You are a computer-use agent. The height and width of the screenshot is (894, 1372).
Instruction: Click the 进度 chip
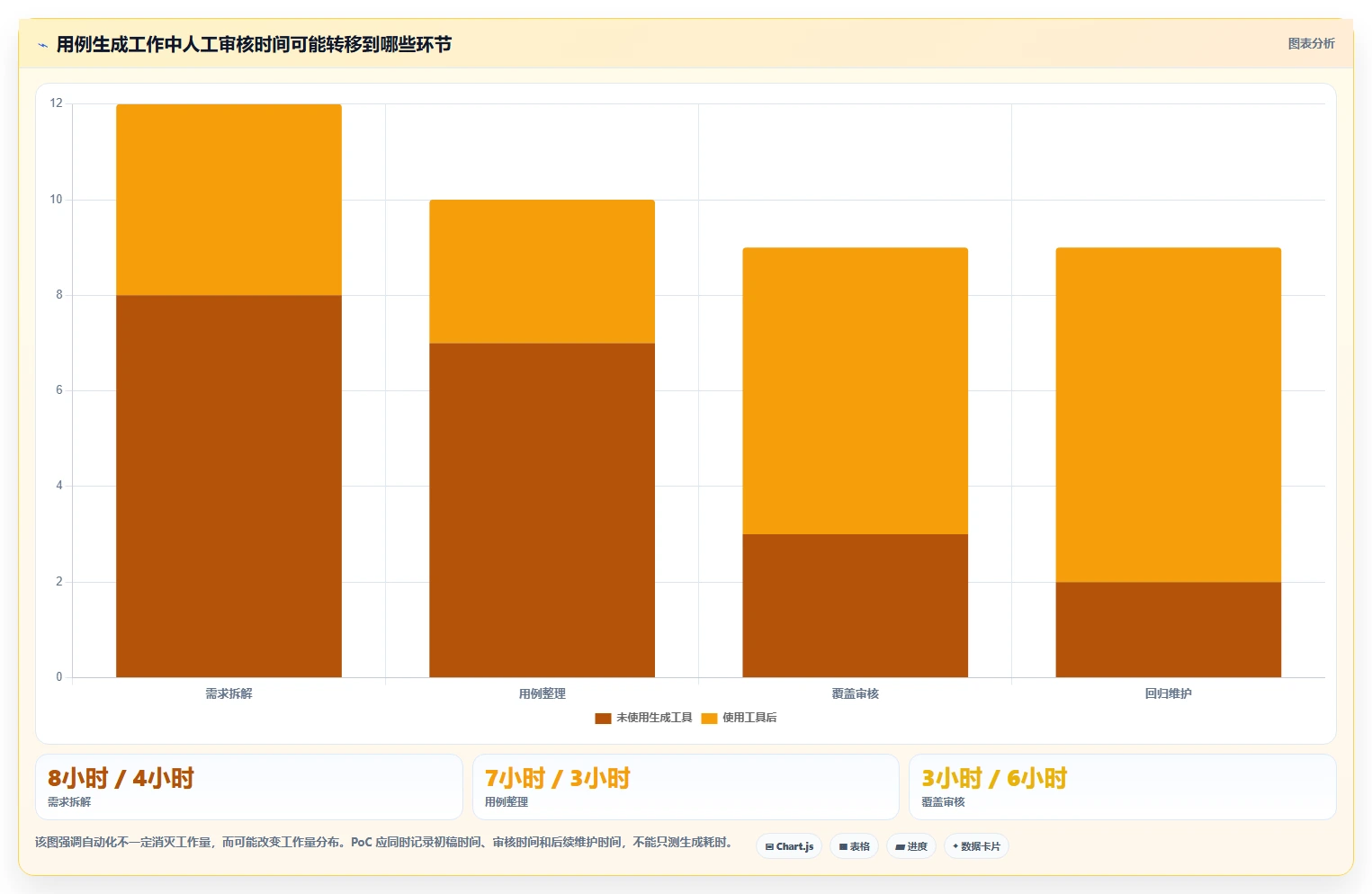coord(911,846)
